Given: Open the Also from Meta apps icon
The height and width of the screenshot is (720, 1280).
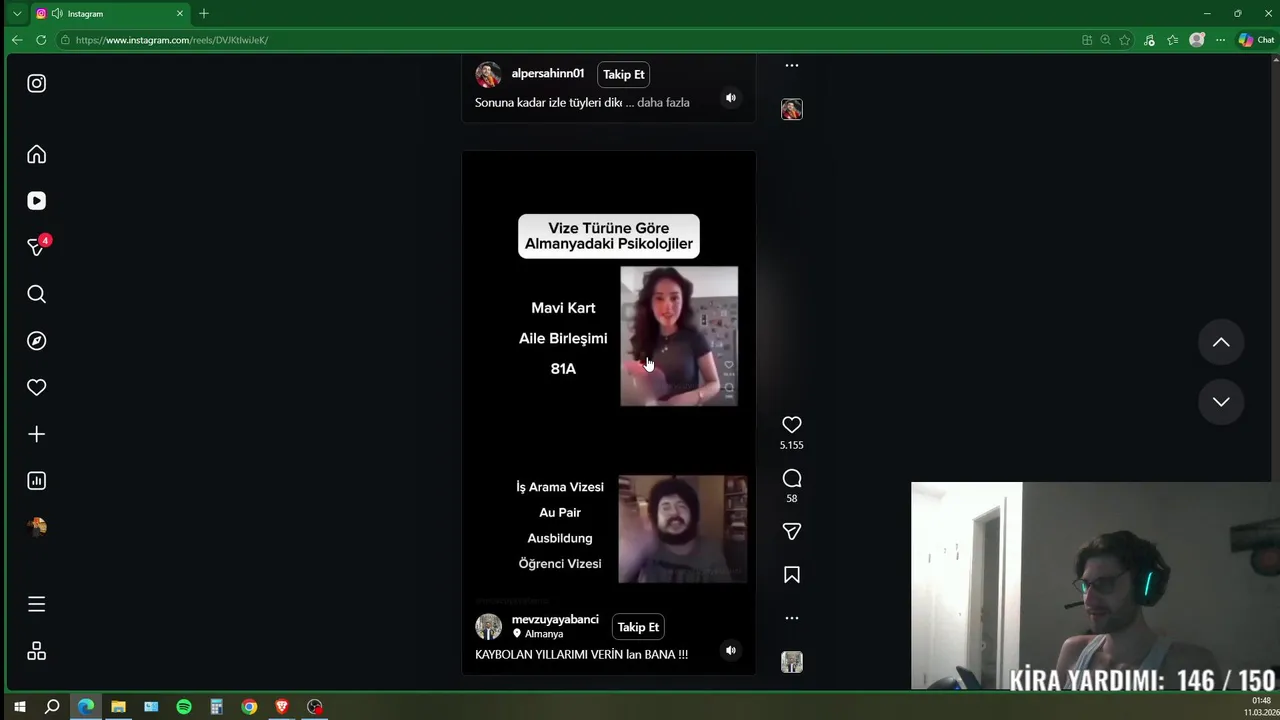Looking at the screenshot, I should point(36,651).
